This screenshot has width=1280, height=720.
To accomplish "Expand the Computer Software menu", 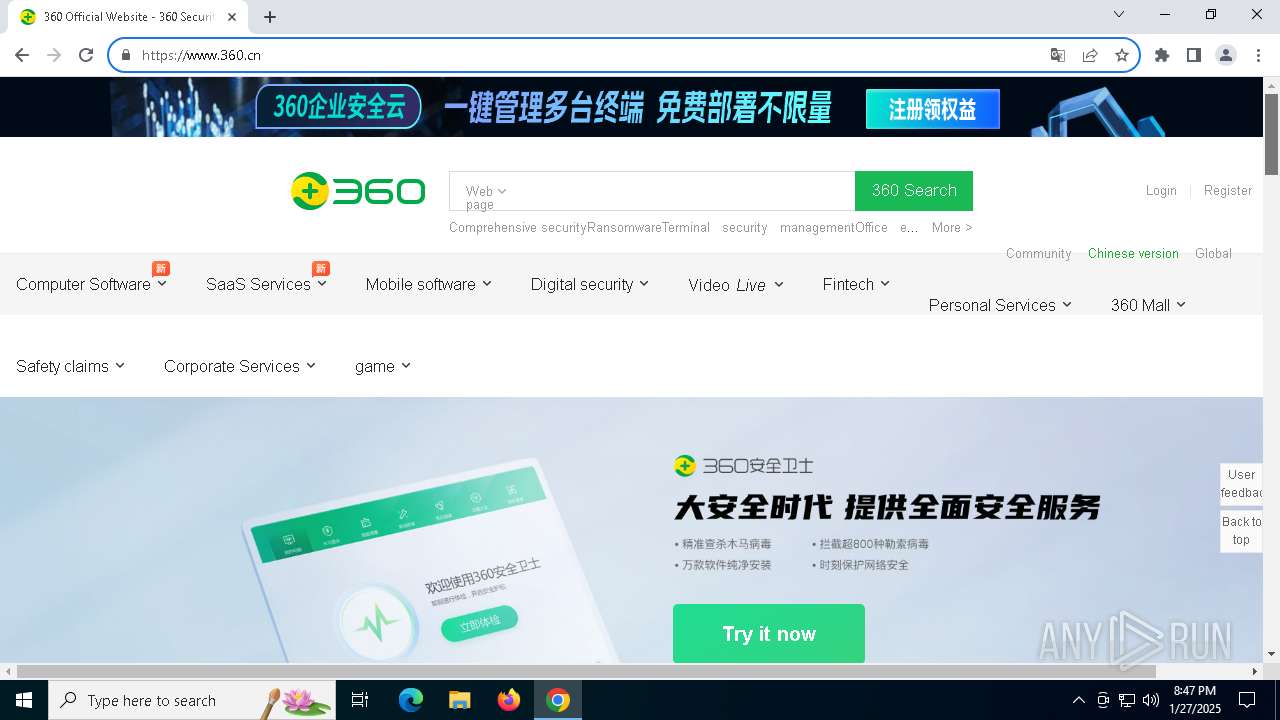I will [91, 284].
